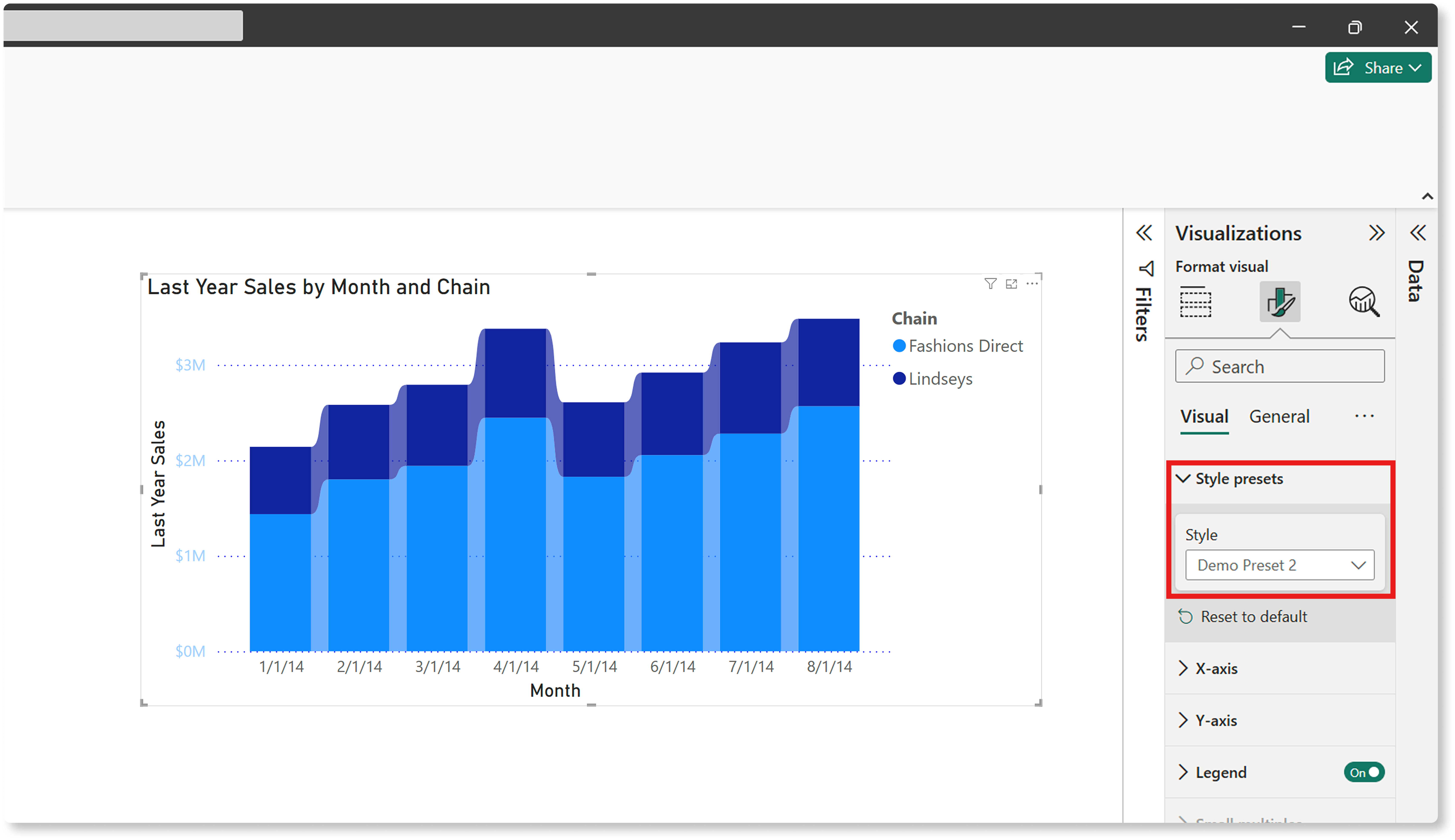Image resolution: width=1455 pixels, height=840 pixels.
Task: Collapse the Visualizations pane arrows
Action: [x=1377, y=233]
